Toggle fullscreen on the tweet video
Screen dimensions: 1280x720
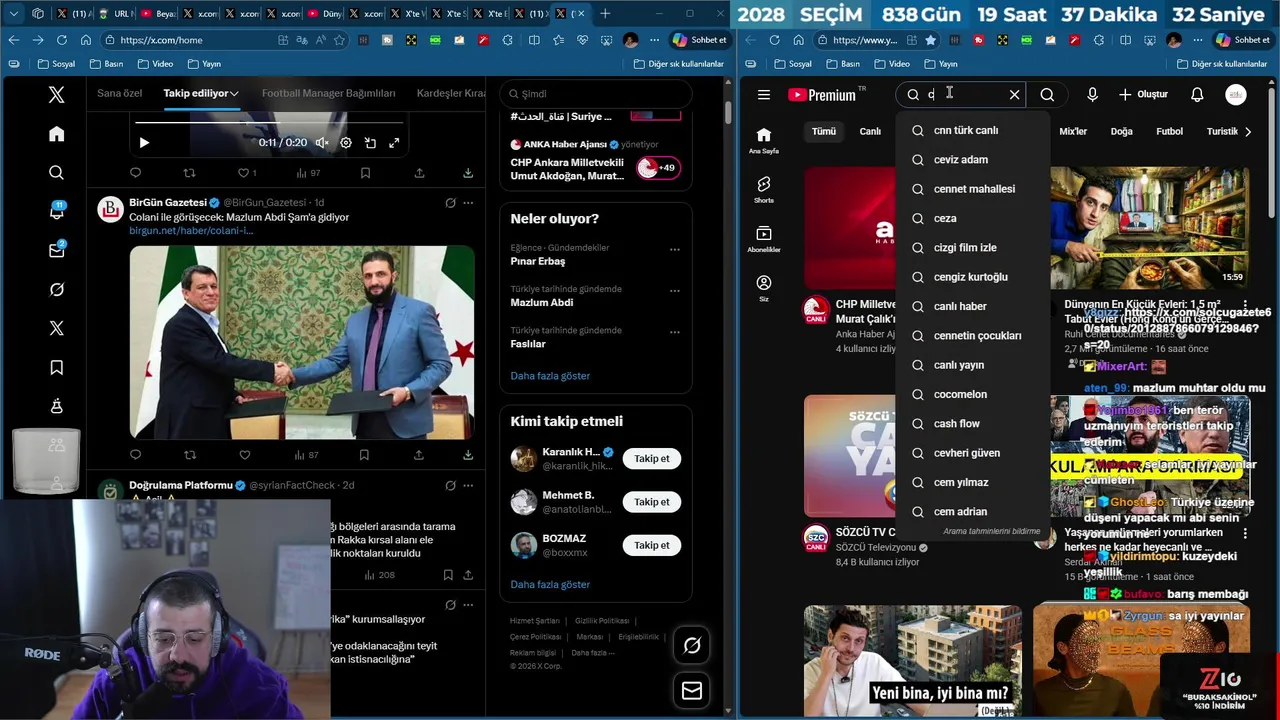pos(394,143)
